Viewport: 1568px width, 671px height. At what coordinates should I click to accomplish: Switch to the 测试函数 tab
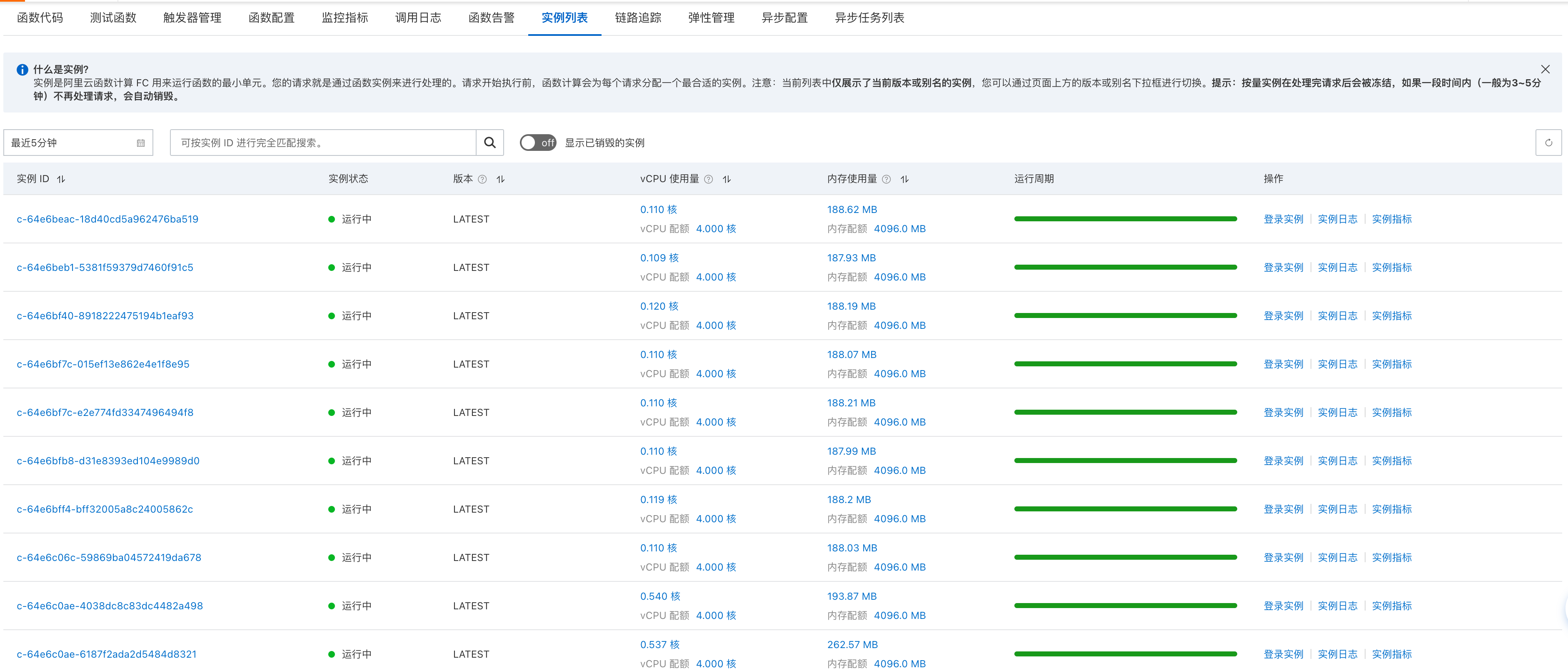point(113,18)
